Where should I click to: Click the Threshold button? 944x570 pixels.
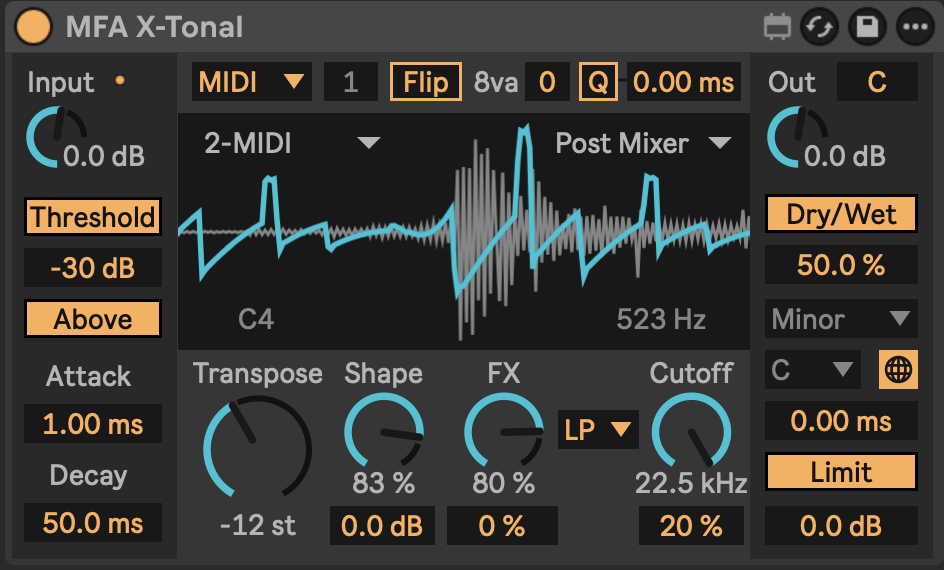(x=93, y=216)
